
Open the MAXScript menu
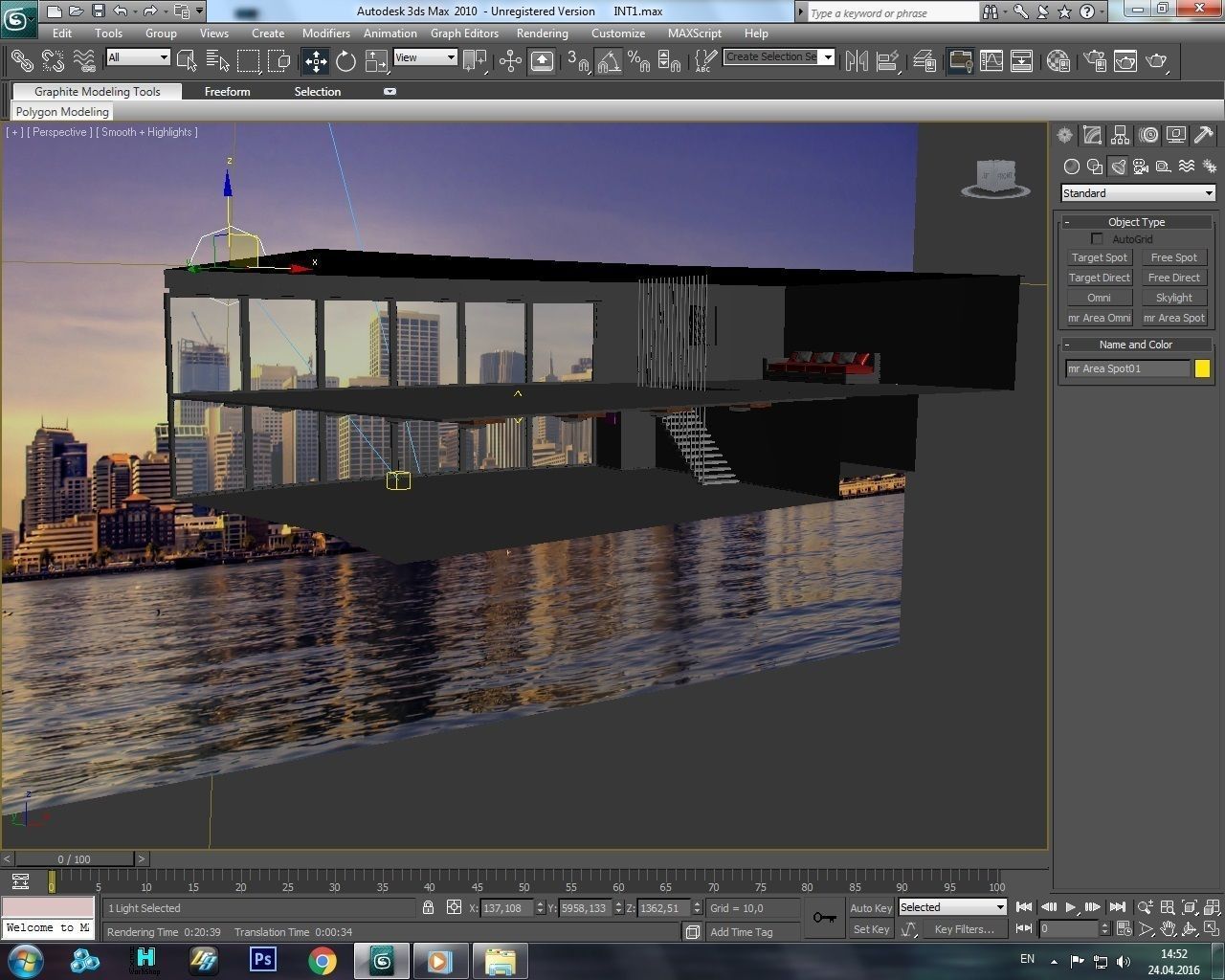pyautogui.click(x=695, y=33)
